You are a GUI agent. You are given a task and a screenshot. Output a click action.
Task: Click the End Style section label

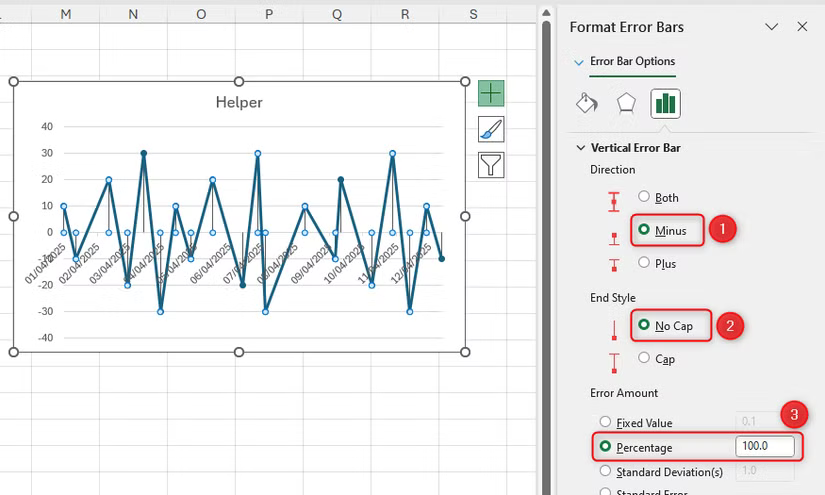(612, 298)
